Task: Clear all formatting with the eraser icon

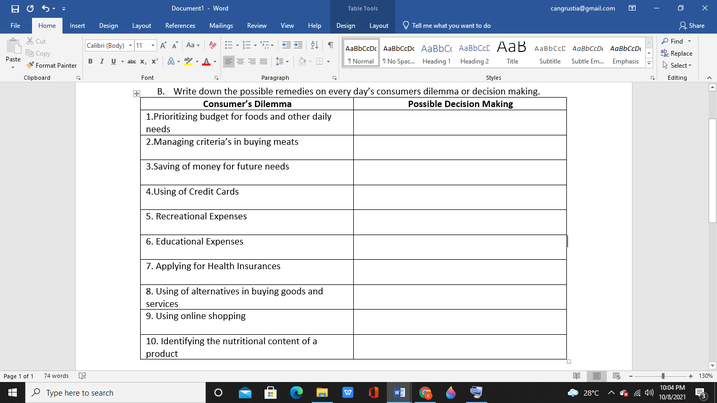Action: 212,45
